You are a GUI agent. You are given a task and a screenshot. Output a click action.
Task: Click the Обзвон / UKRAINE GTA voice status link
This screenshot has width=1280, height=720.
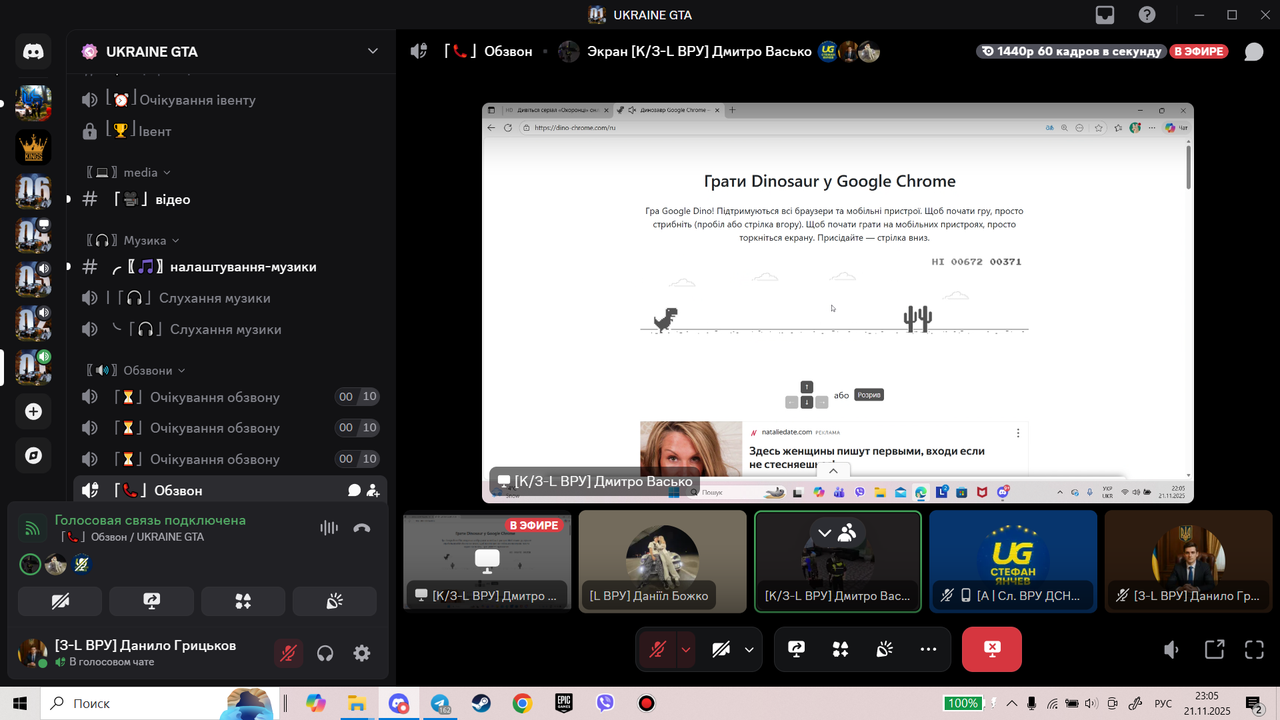click(x=134, y=537)
